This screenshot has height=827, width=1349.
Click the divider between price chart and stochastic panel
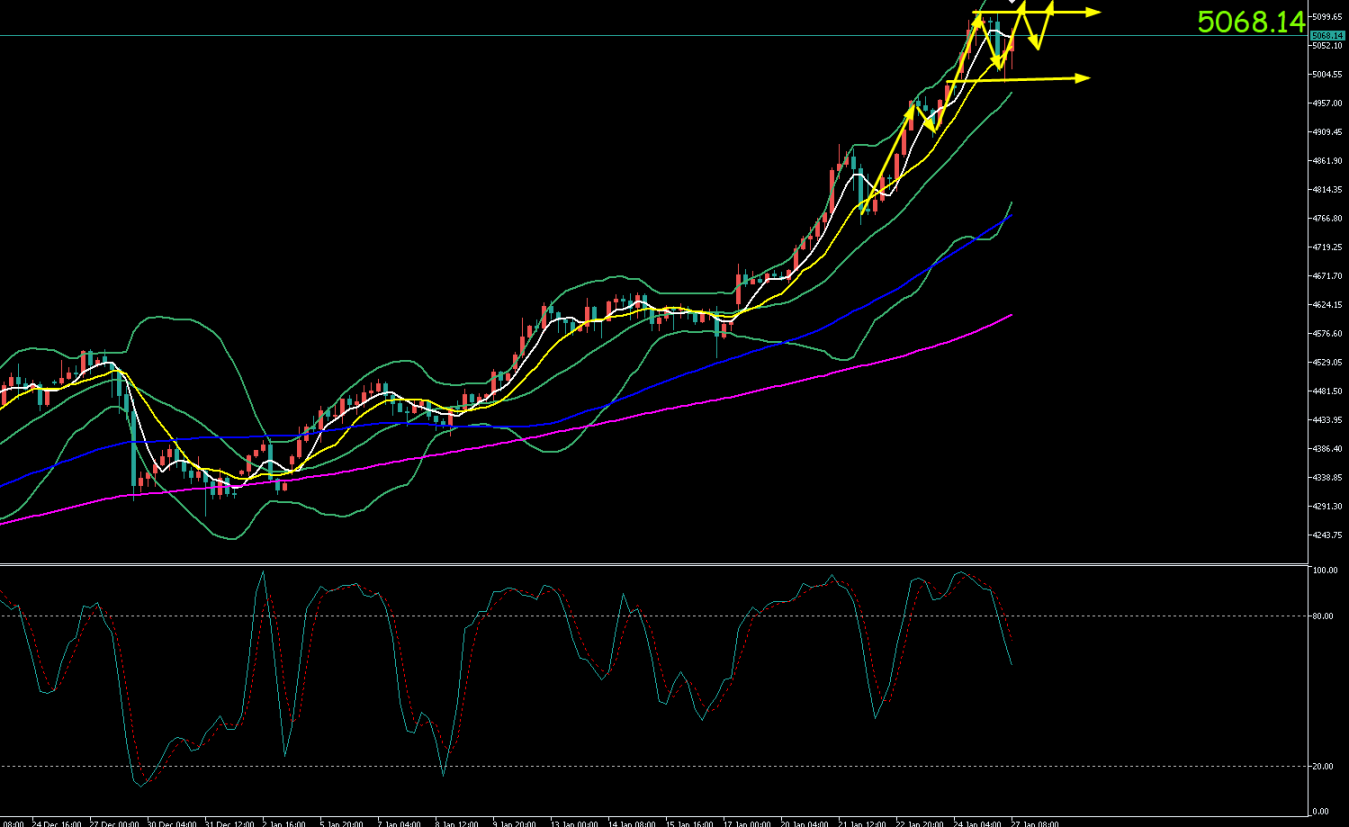click(654, 564)
